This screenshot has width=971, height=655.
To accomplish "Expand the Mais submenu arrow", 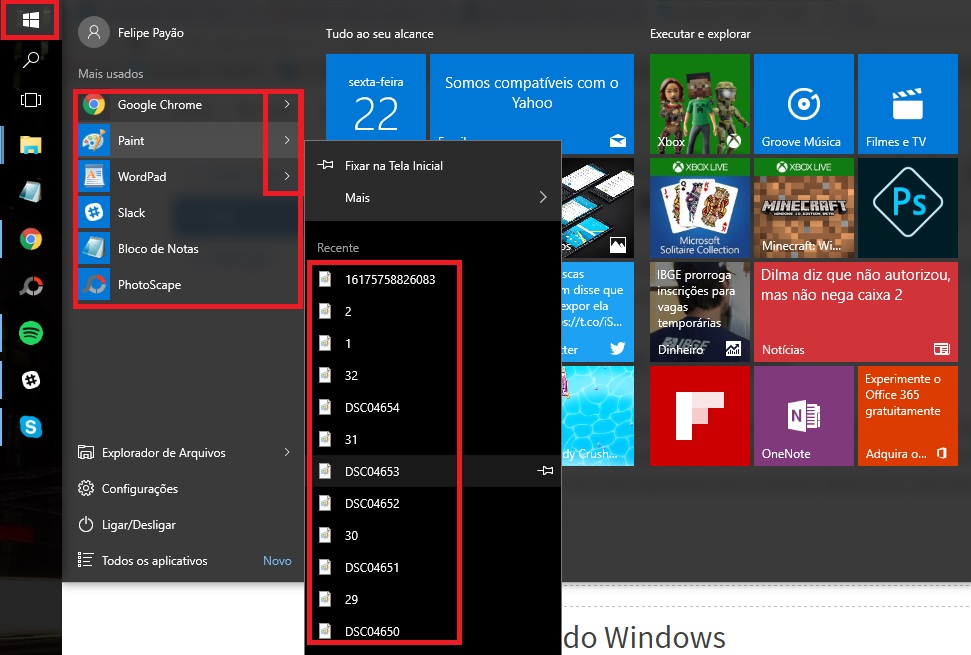I will click(x=543, y=197).
